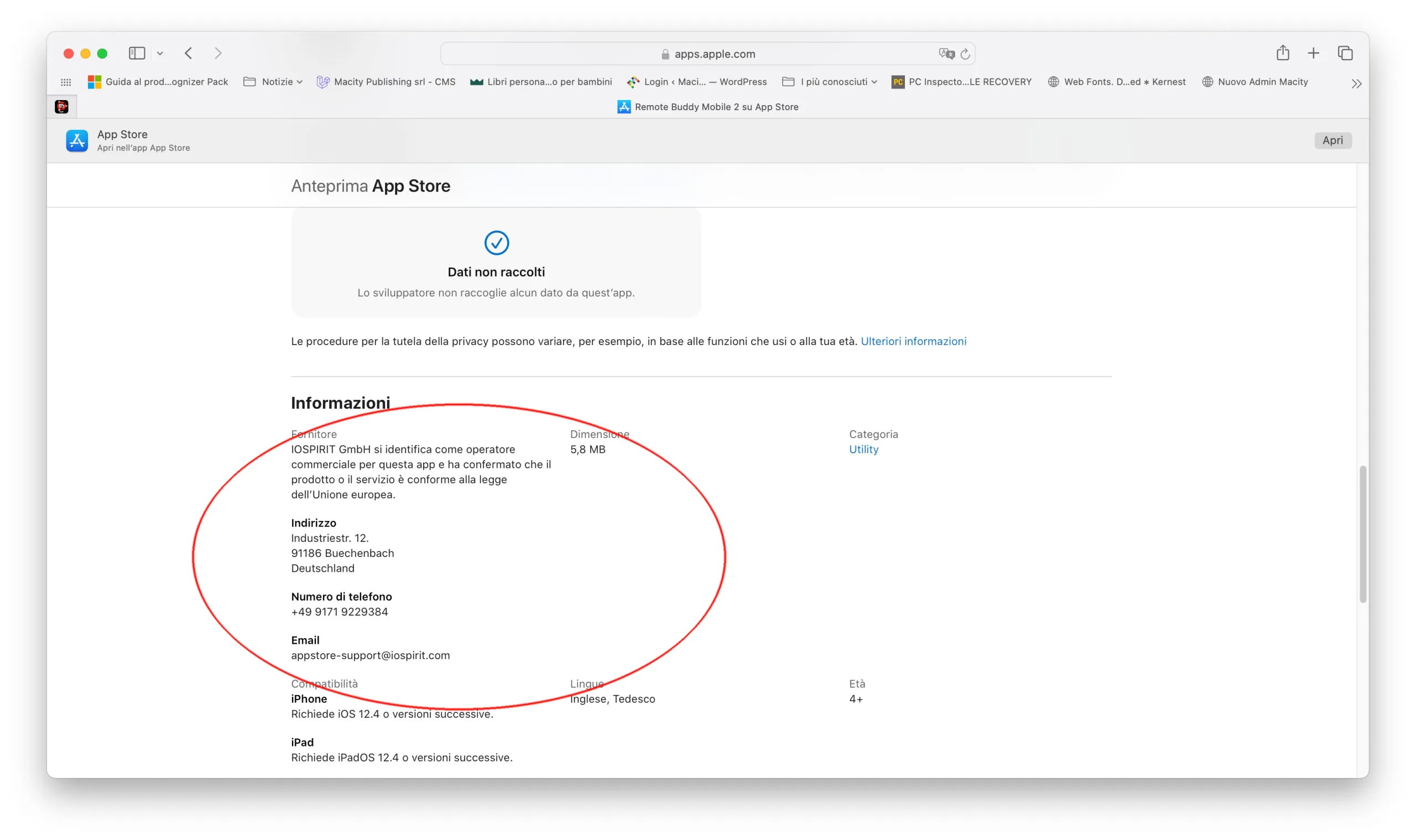Reload the current page

pyautogui.click(x=965, y=54)
